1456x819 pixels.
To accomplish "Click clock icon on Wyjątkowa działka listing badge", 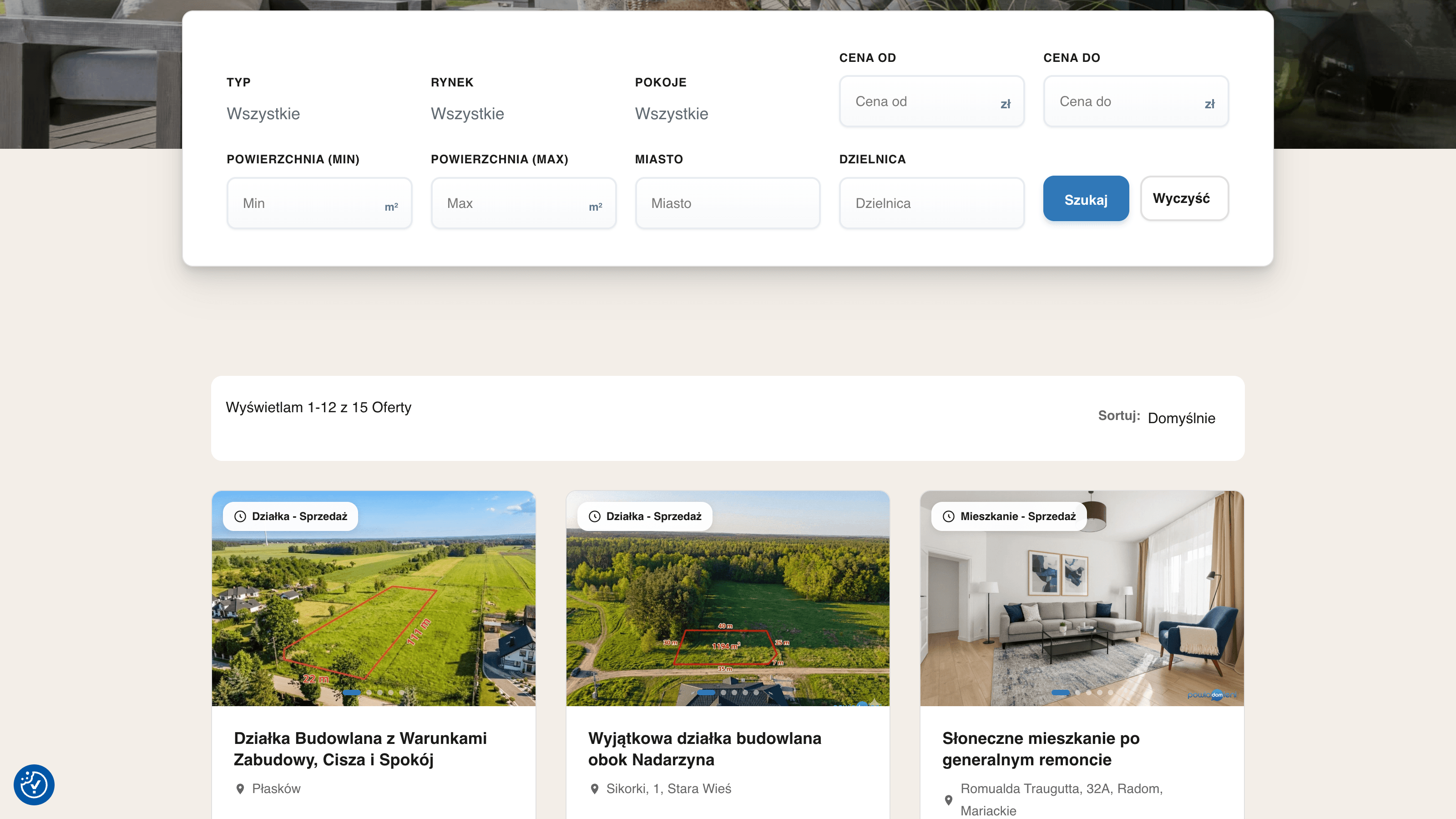I will click(594, 516).
